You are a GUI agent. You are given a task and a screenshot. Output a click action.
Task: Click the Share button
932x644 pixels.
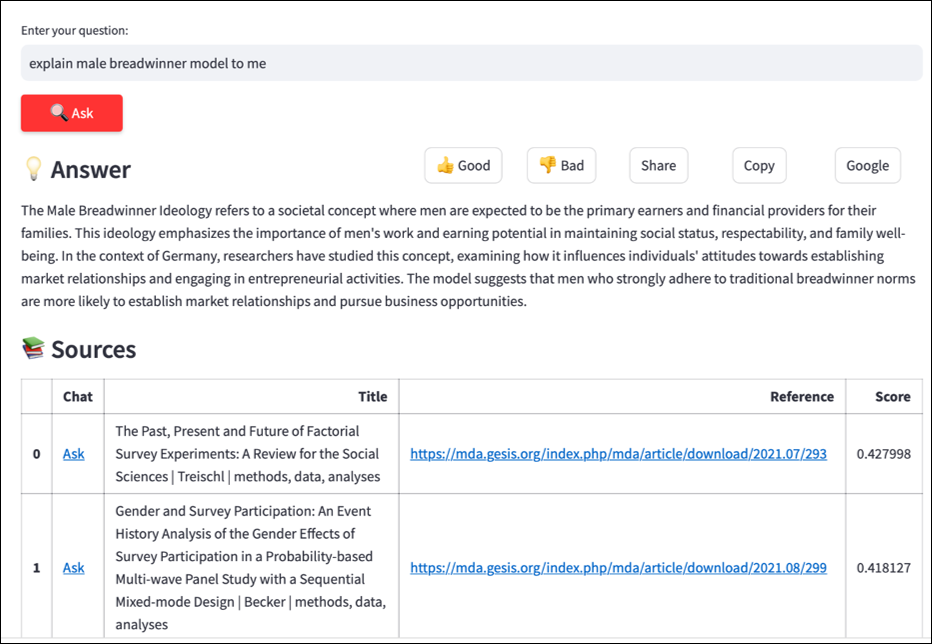[x=658, y=166]
